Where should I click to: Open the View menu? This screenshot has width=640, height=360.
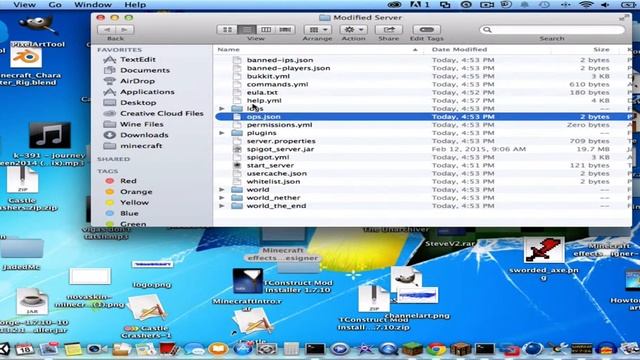point(24,5)
